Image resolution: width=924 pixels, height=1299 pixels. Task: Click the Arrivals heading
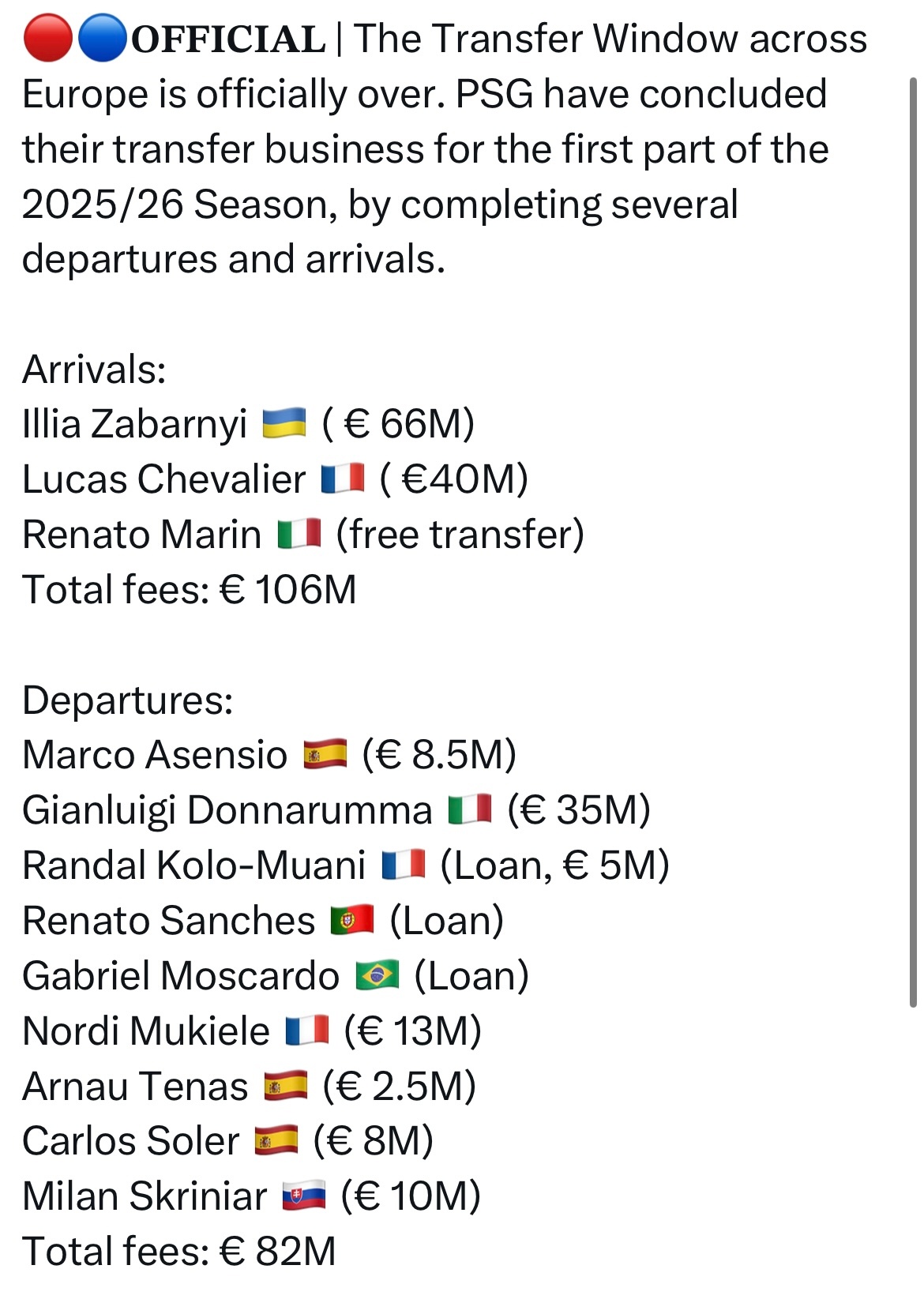pyautogui.click(x=94, y=369)
